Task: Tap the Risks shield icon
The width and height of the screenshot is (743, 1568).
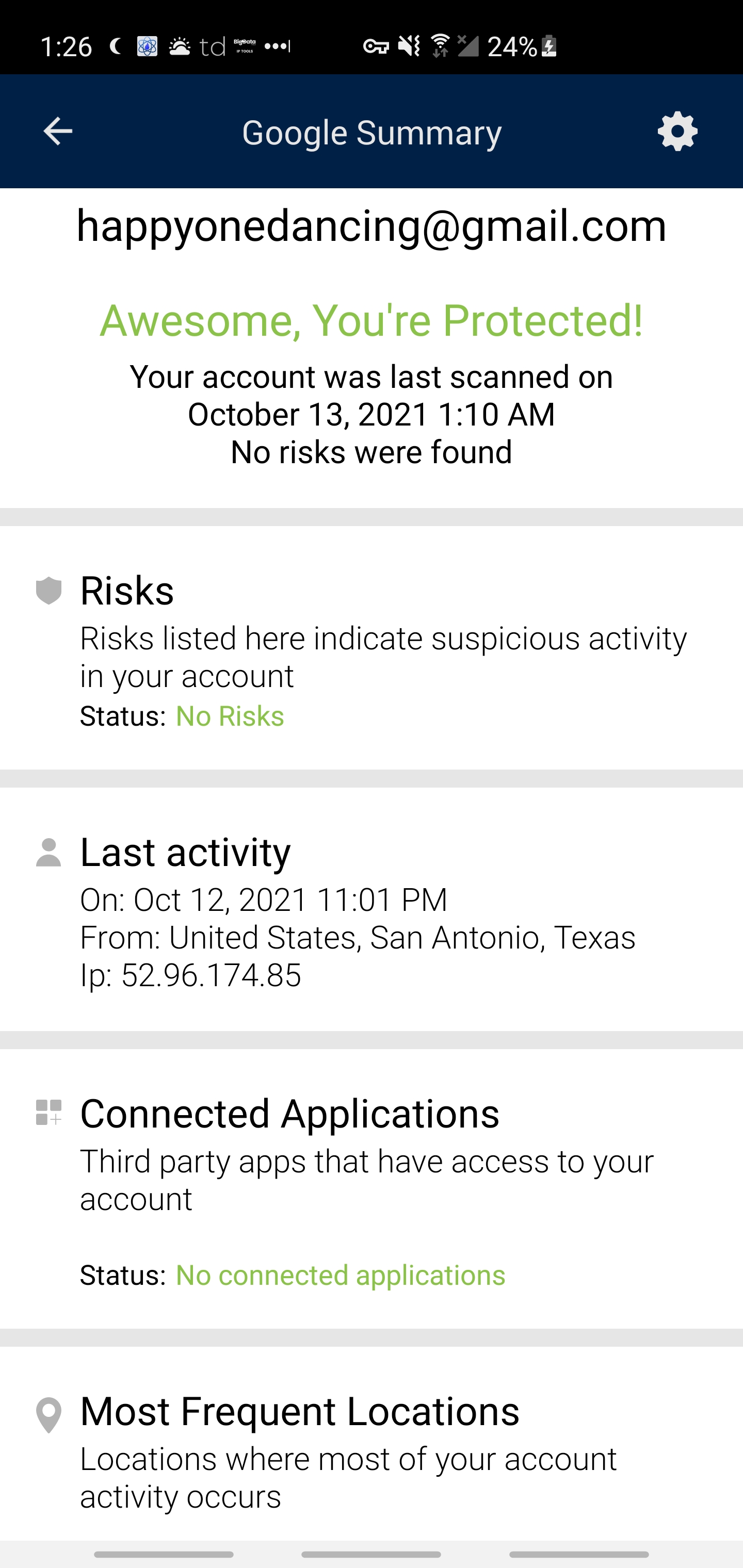Action: click(x=49, y=591)
